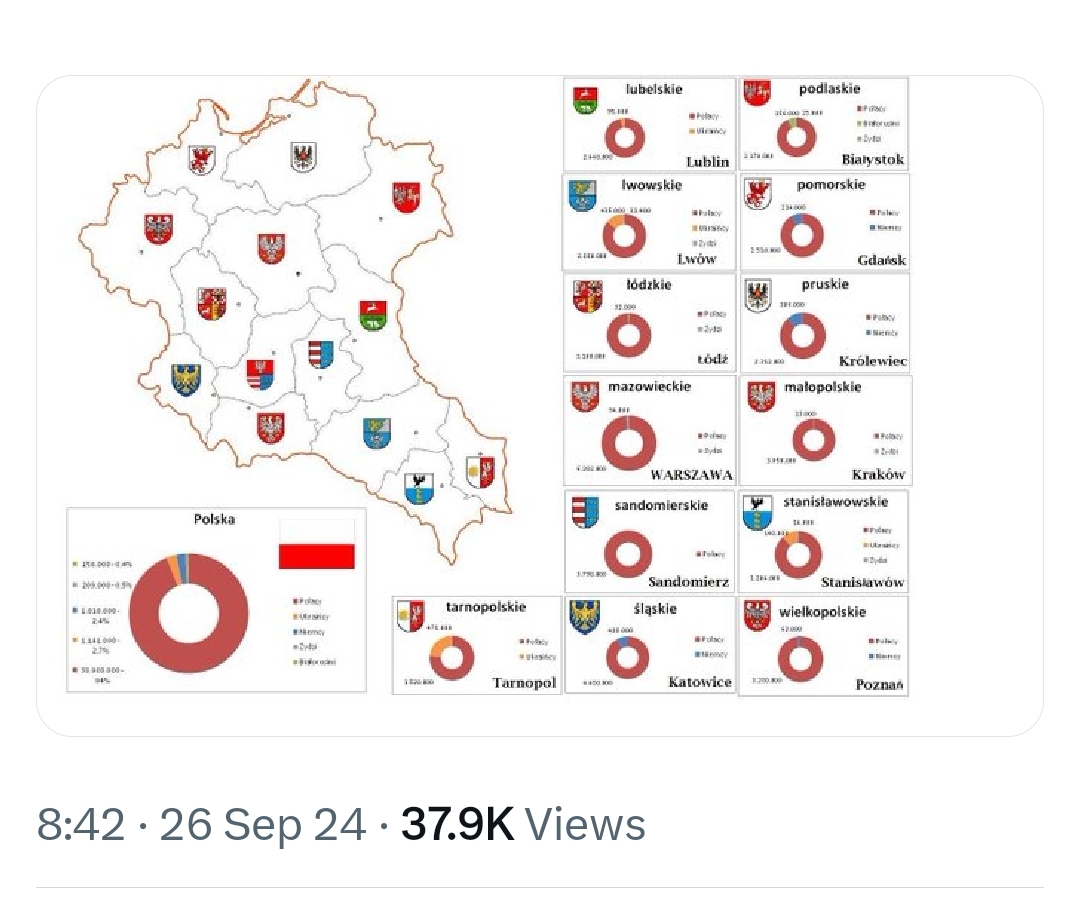Click the WARSZAWA city label
This screenshot has height=897, width=1080.
point(691,475)
